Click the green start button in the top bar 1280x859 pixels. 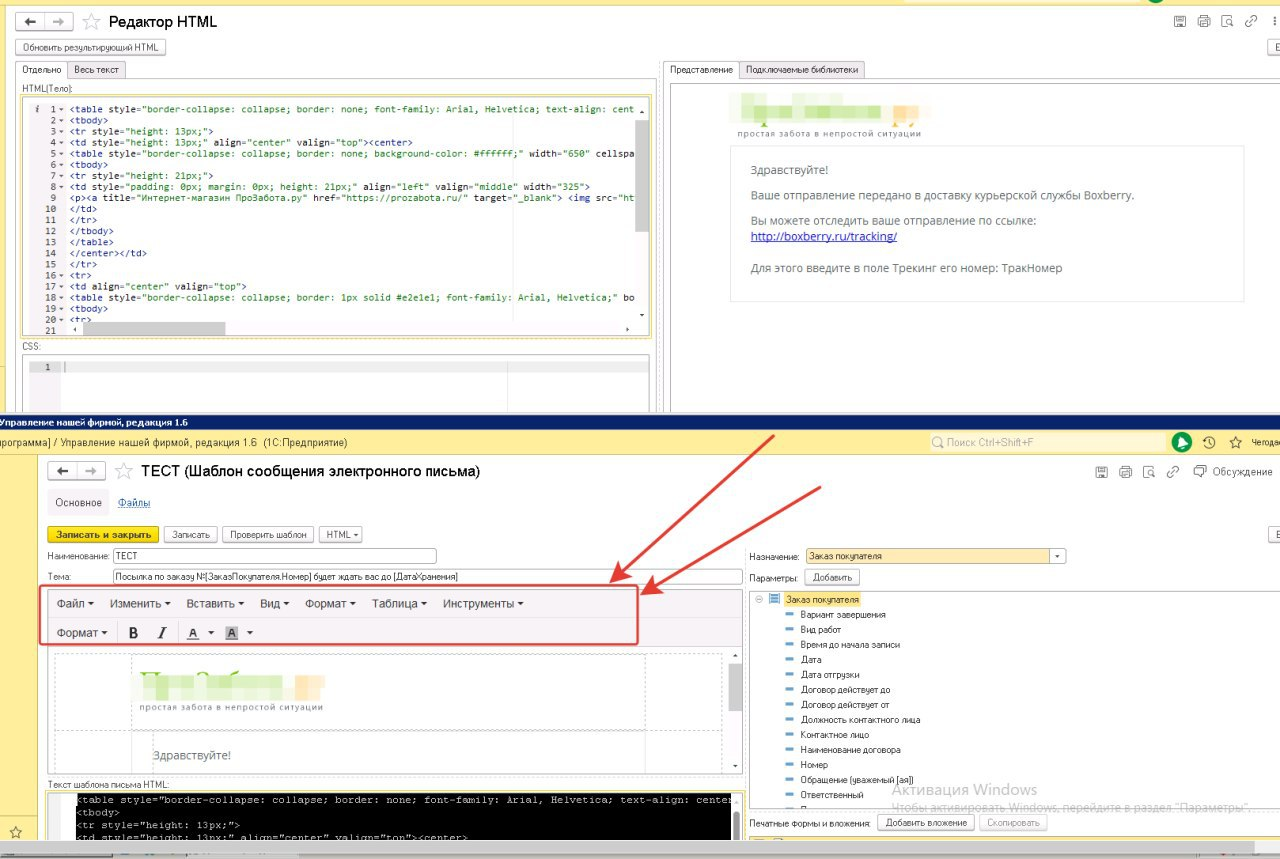coord(1183,441)
